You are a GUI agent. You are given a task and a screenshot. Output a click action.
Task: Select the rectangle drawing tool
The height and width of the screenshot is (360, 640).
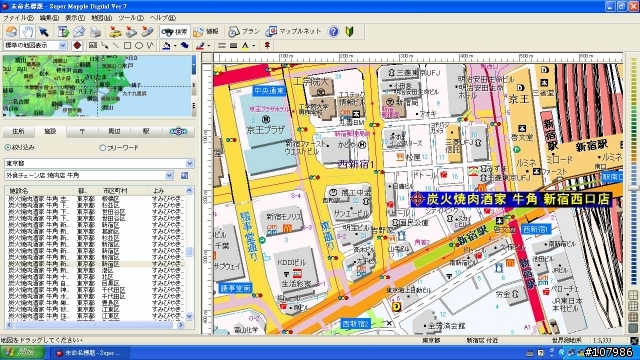(x=127, y=45)
